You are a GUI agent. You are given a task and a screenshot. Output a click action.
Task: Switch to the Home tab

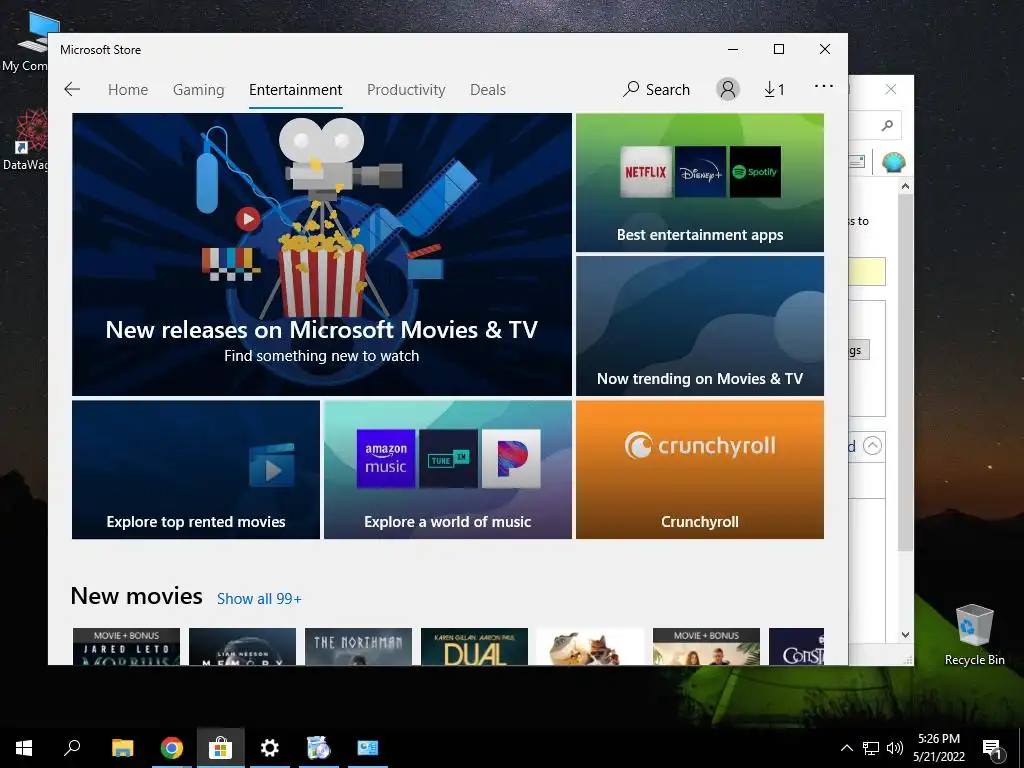128,89
